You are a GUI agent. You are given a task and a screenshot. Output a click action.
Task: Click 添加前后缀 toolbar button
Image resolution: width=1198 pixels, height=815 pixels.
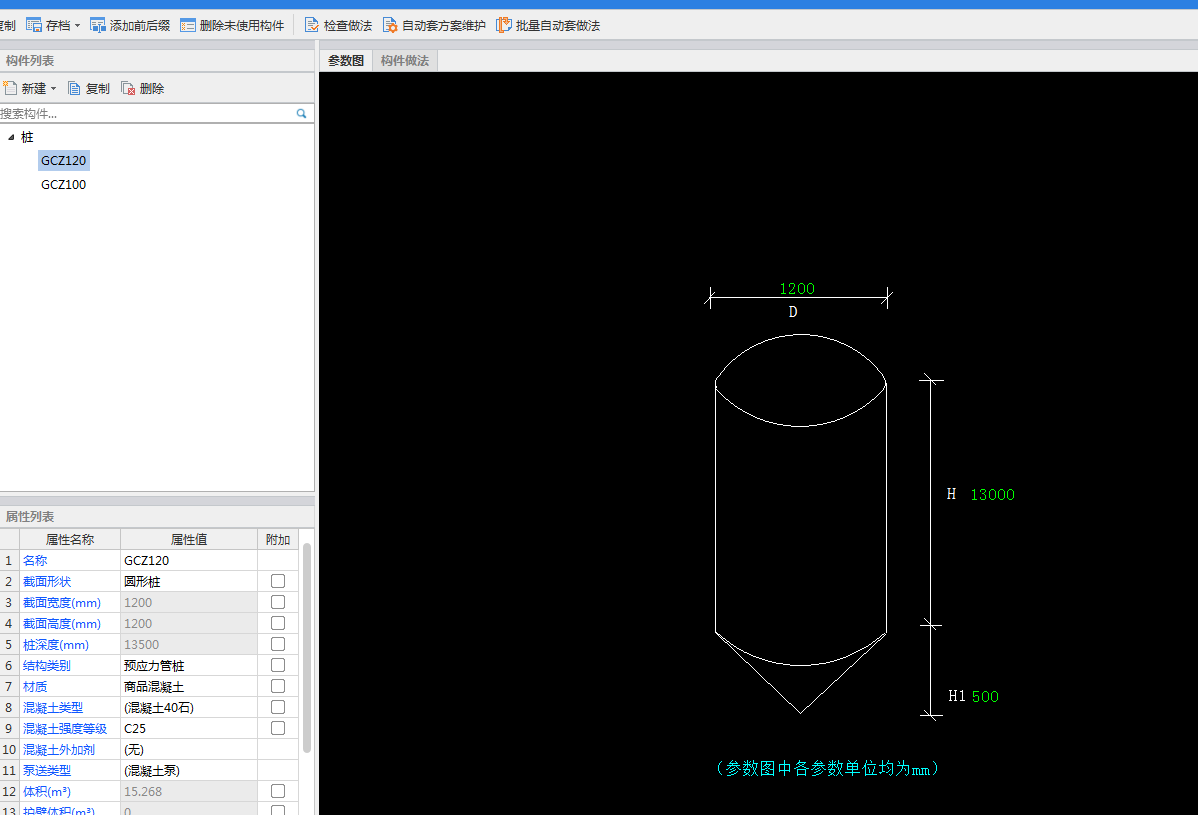(130, 25)
